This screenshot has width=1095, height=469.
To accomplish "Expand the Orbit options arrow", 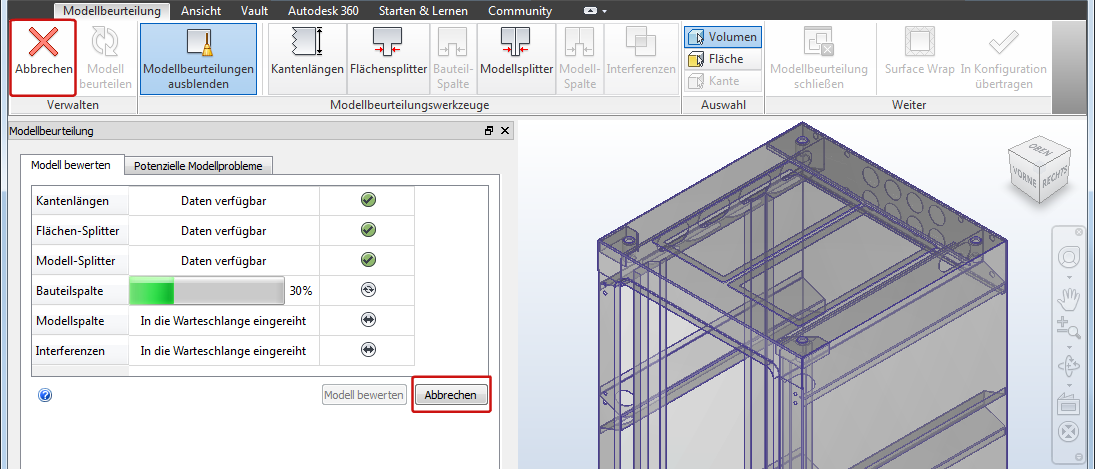I will pyautogui.click(x=1068, y=385).
